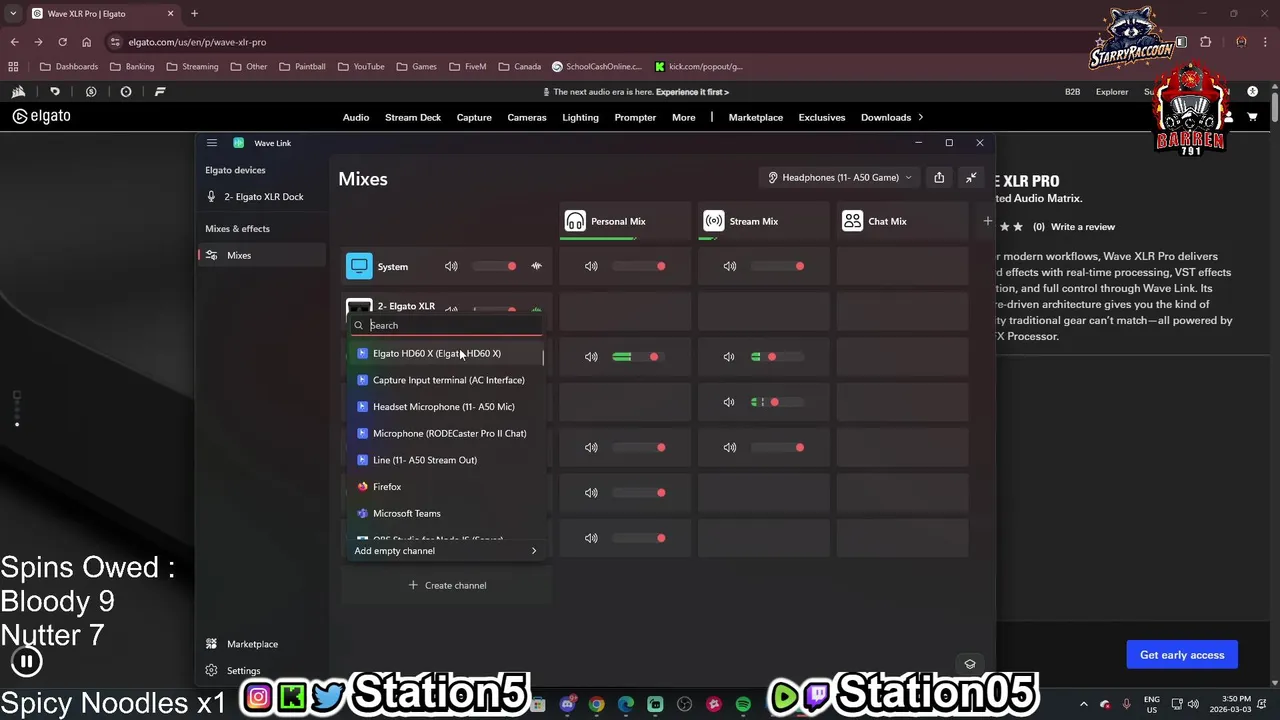Mute sixth-row channel in Personal Mix
The height and width of the screenshot is (720, 1280).
tap(591, 493)
